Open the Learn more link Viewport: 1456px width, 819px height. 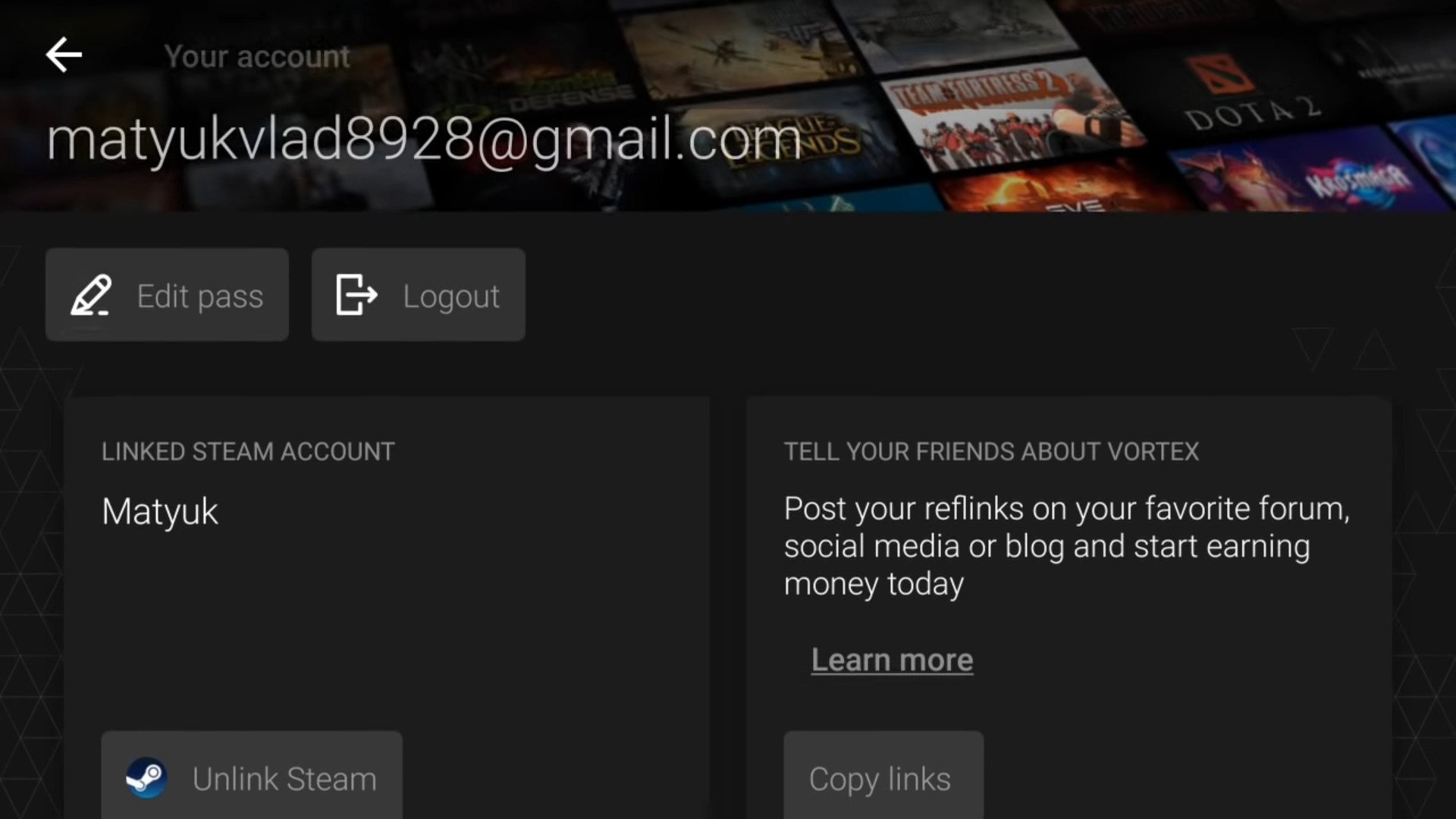pos(892,660)
